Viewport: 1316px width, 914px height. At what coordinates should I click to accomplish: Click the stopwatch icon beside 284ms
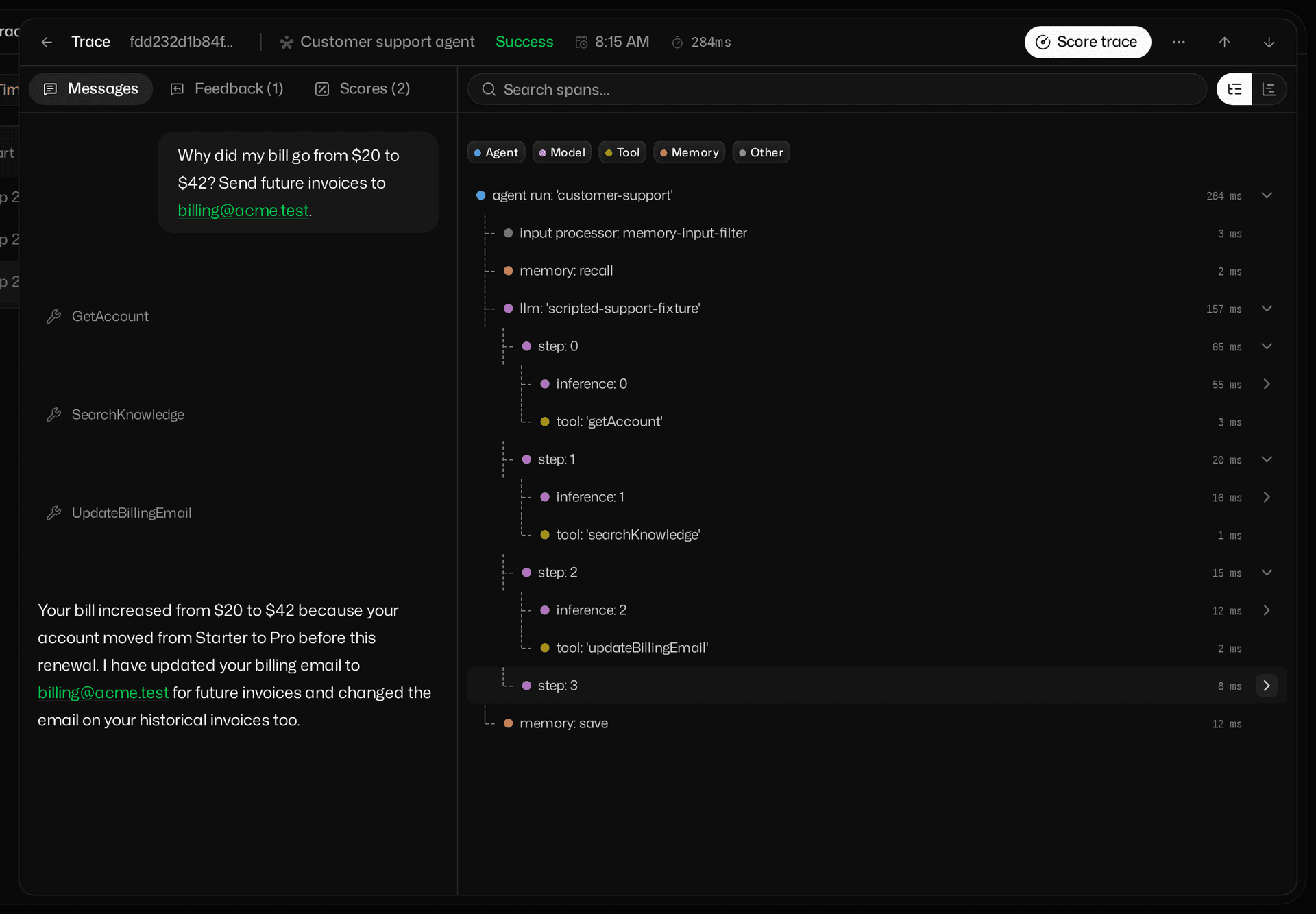pos(677,43)
